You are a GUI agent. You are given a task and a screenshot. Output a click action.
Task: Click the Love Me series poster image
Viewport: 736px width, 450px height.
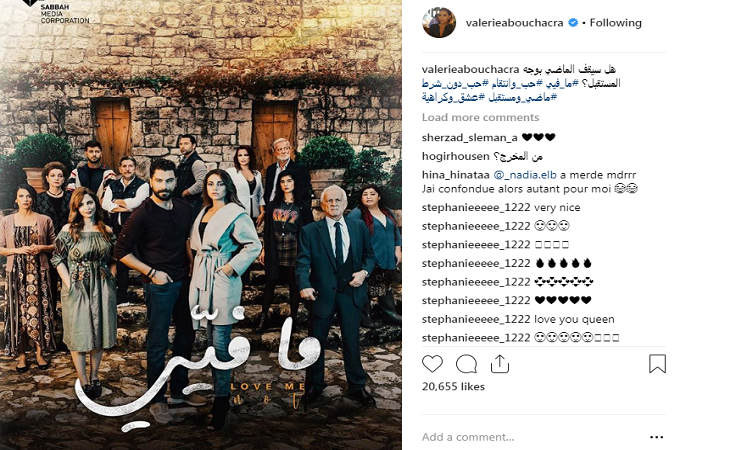pos(201,225)
